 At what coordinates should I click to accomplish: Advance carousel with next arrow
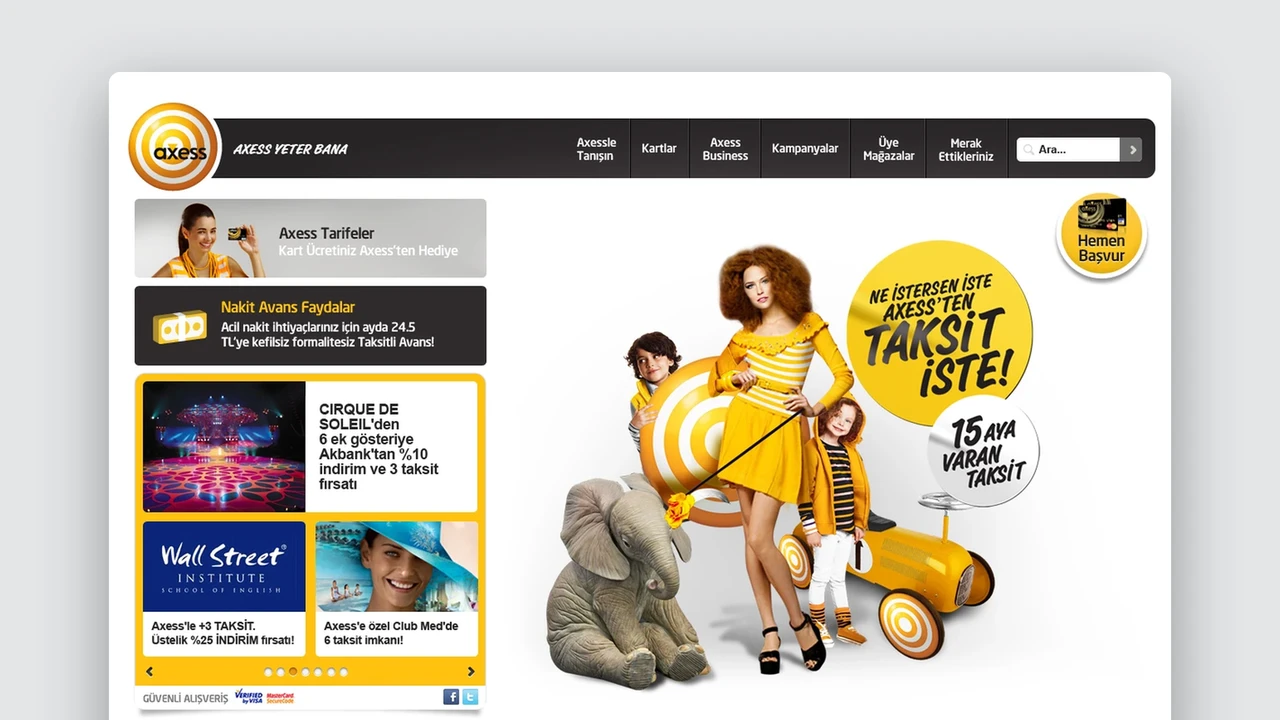click(x=471, y=672)
